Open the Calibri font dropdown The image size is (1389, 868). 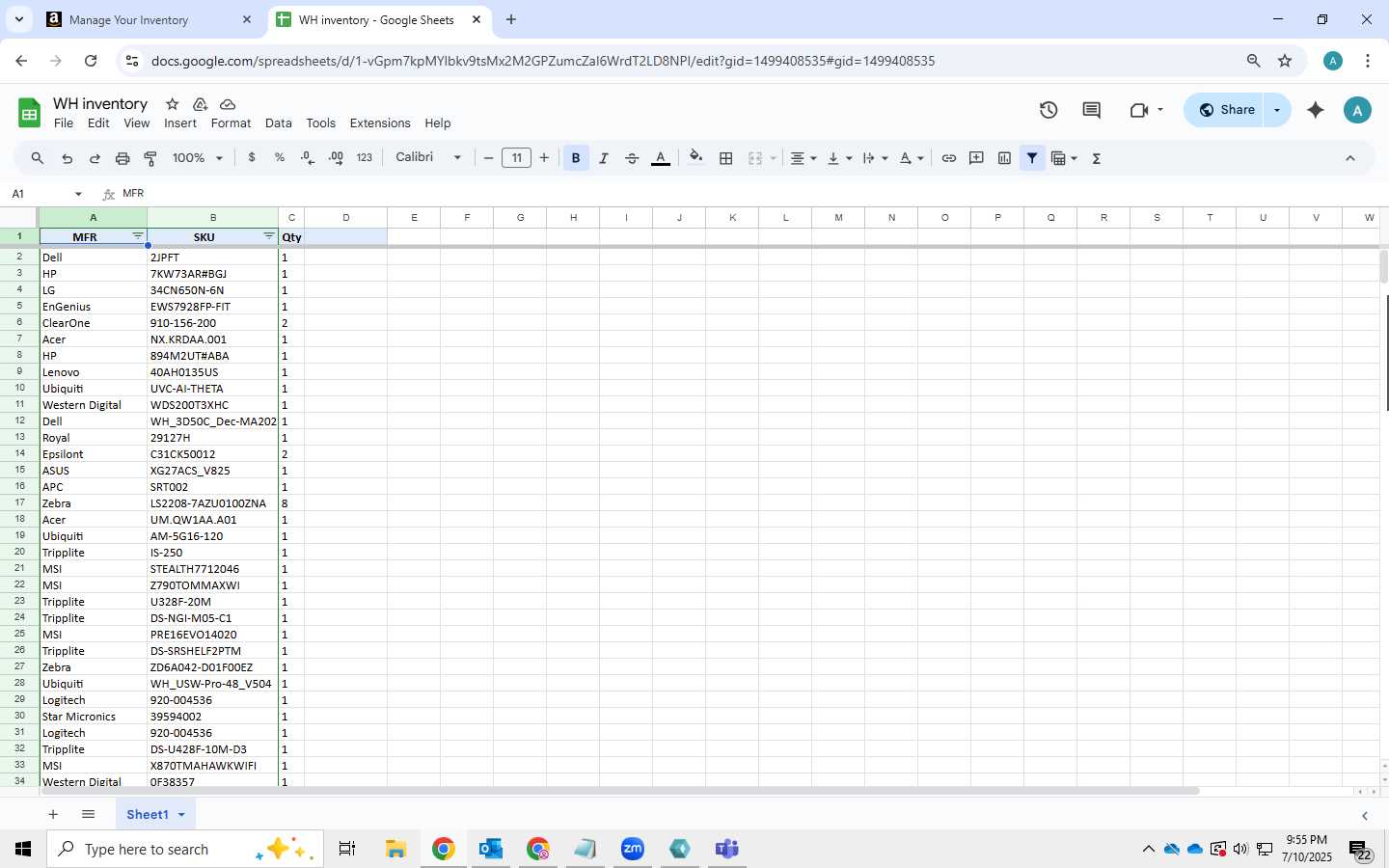click(428, 157)
